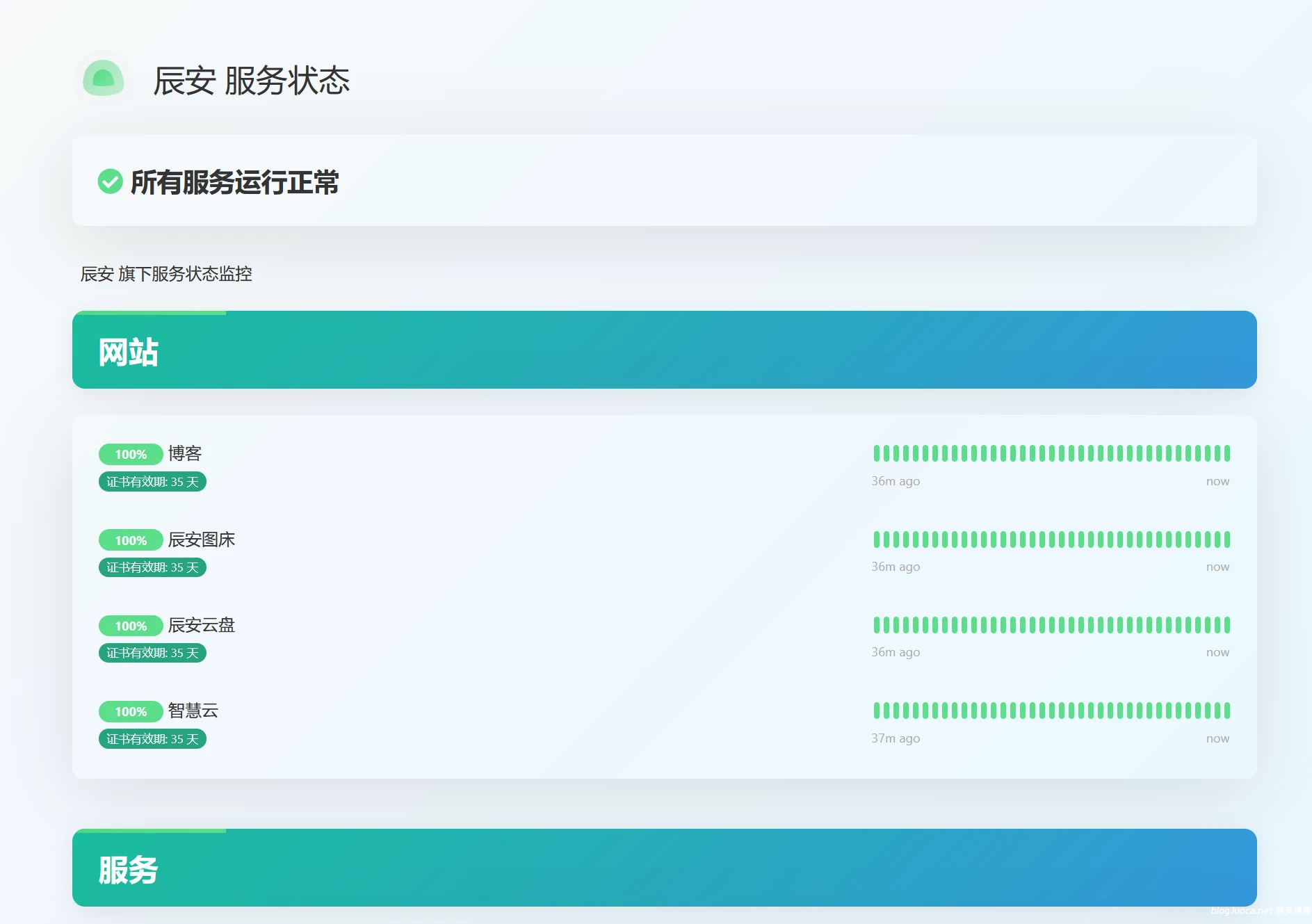Click the 博客 heartbeat status bar
Viewport: 1312px width, 924px height.
coord(1051,453)
